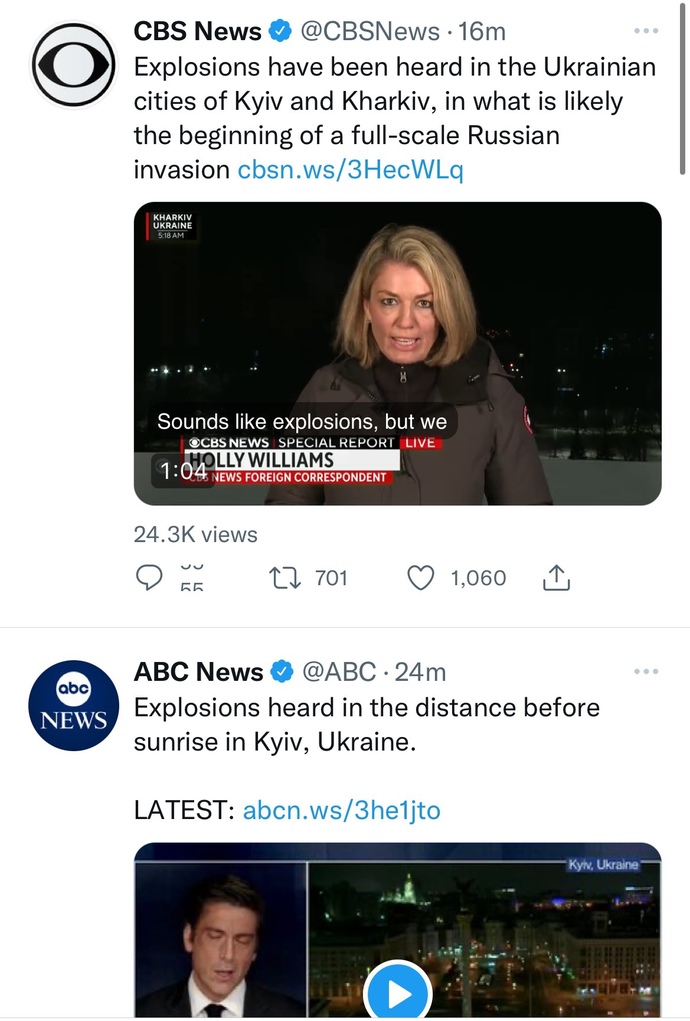
Task: Open the @ABC handle
Action: (338, 671)
